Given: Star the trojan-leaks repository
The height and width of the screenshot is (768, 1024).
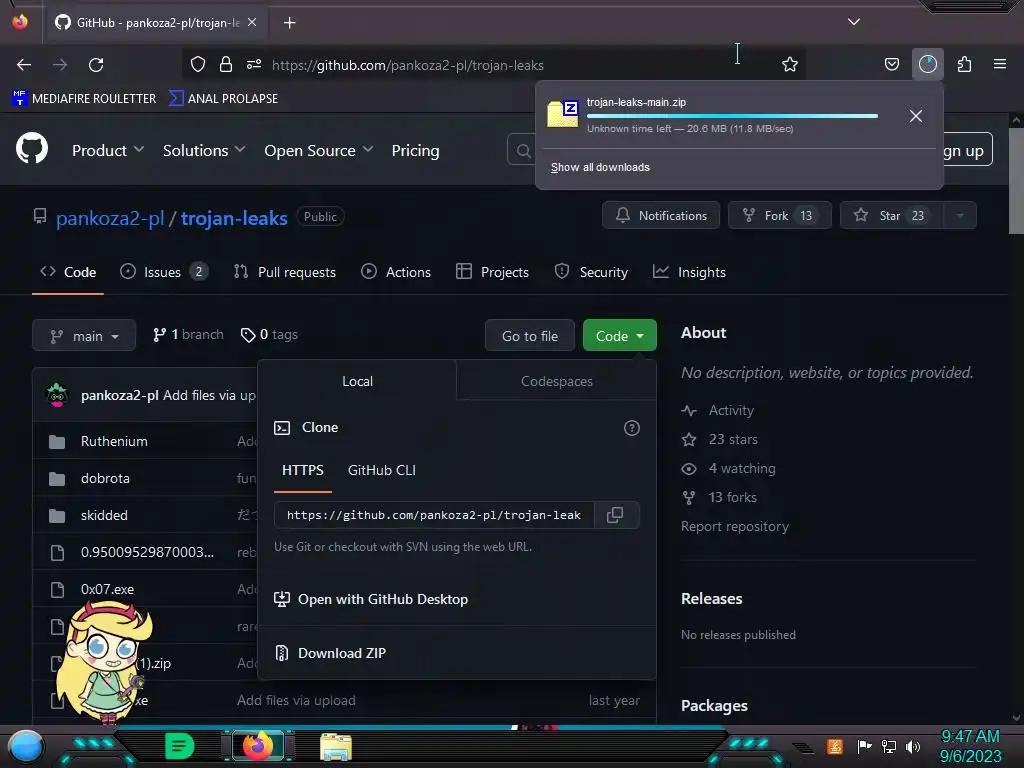Looking at the screenshot, I should pyautogui.click(x=892, y=216).
